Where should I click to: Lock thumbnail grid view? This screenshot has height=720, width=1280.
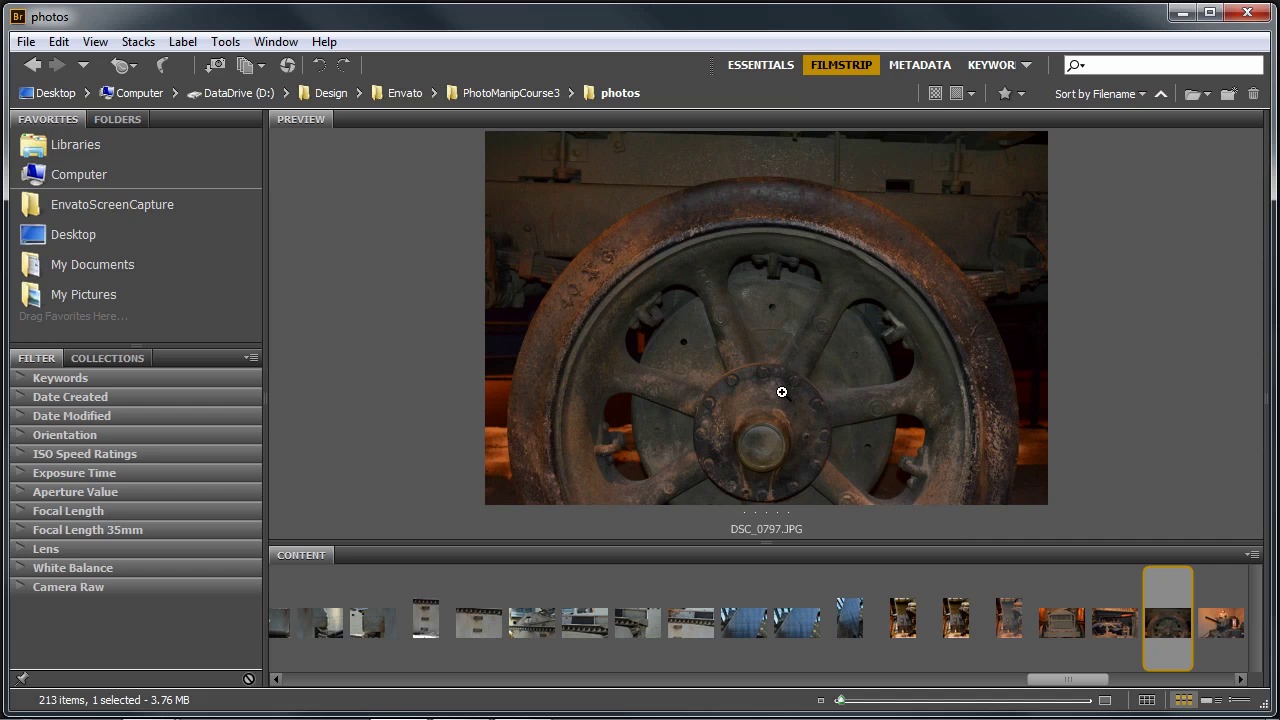[1147, 700]
